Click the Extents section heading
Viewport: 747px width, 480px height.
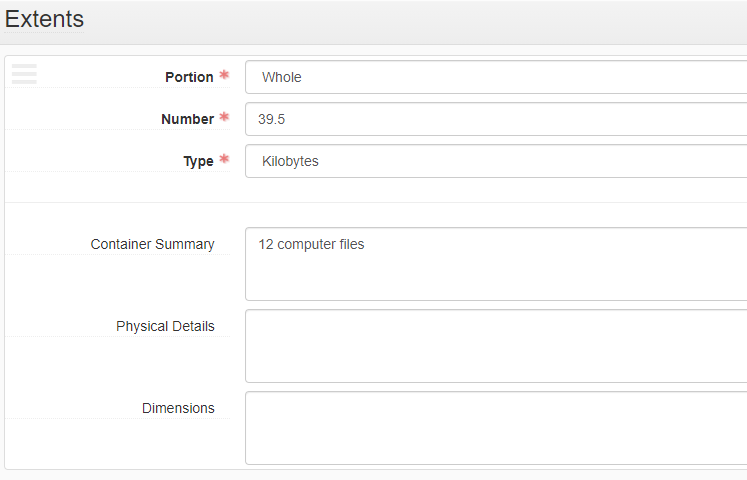tap(45, 19)
